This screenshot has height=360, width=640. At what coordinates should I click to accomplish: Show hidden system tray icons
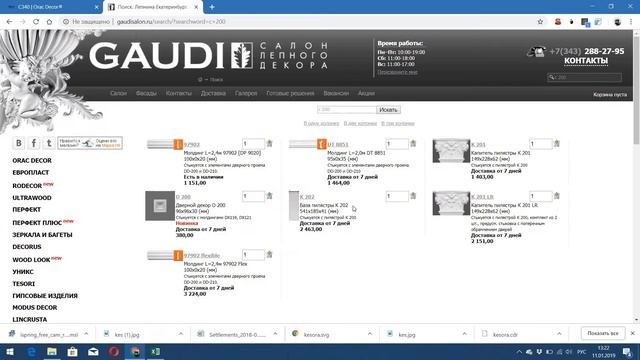tap(519, 352)
